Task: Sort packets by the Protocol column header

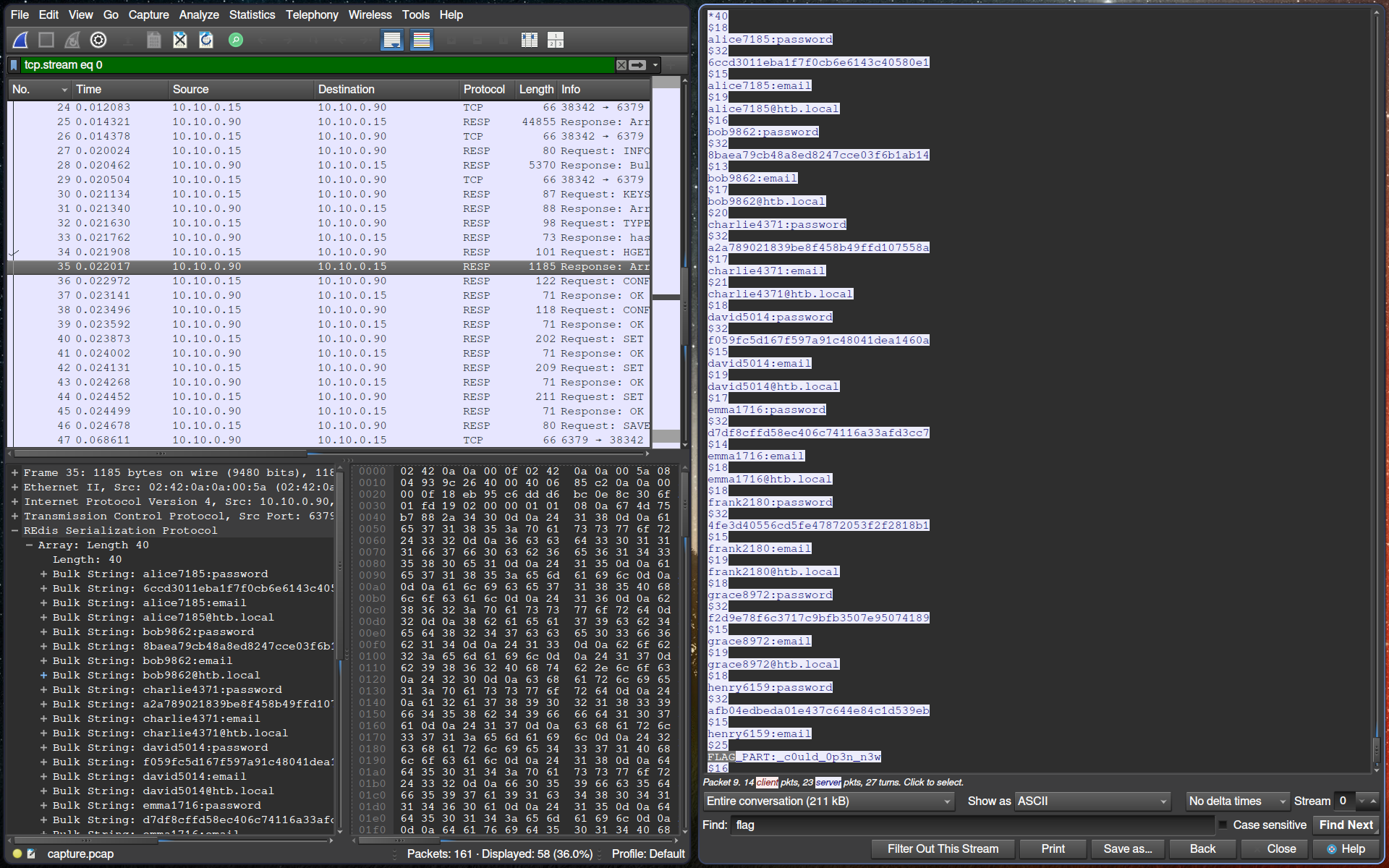Action: click(486, 90)
